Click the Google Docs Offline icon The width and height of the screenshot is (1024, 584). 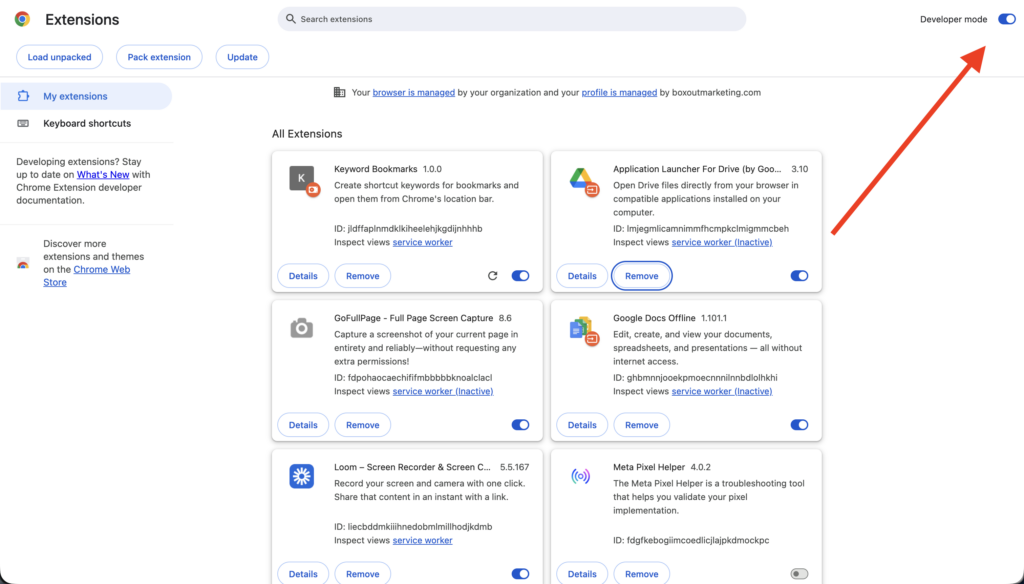tap(582, 328)
